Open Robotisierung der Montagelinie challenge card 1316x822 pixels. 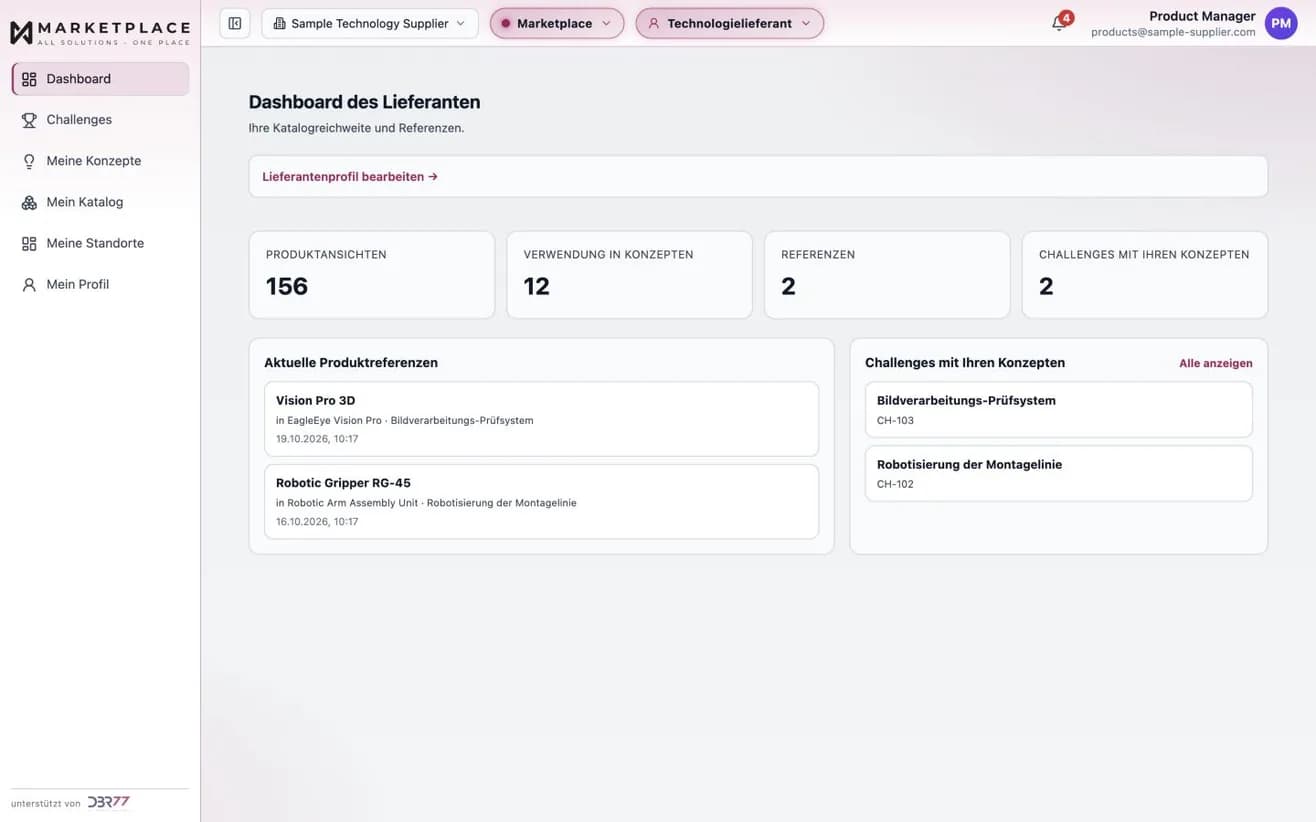[x=1058, y=473]
